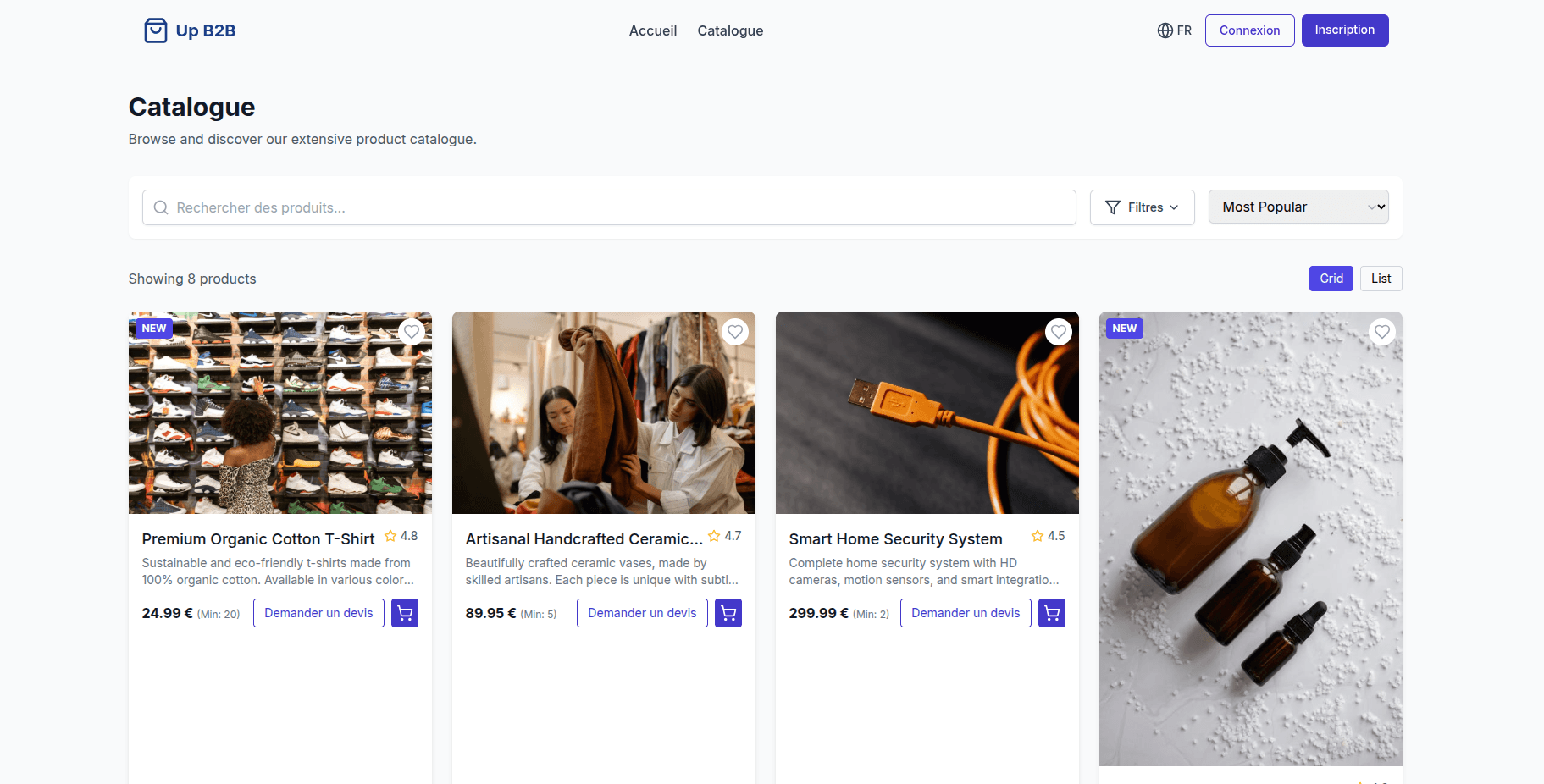Open the sneaker wall product image

click(280, 412)
